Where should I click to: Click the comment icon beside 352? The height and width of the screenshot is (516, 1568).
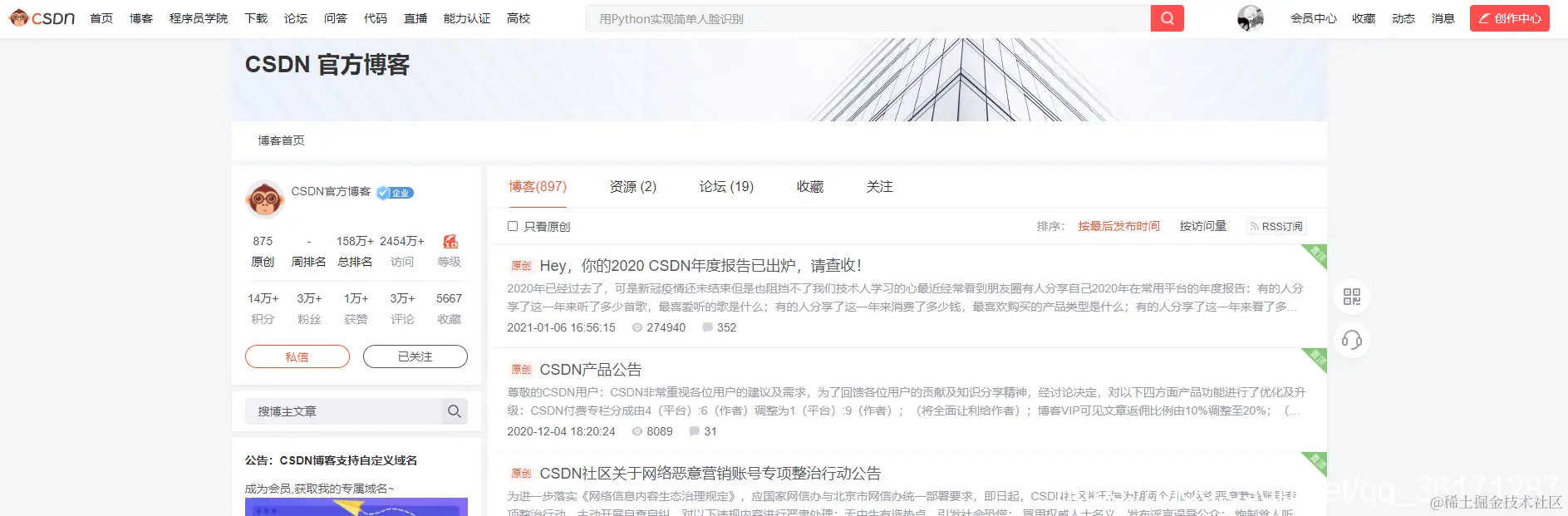tap(707, 328)
